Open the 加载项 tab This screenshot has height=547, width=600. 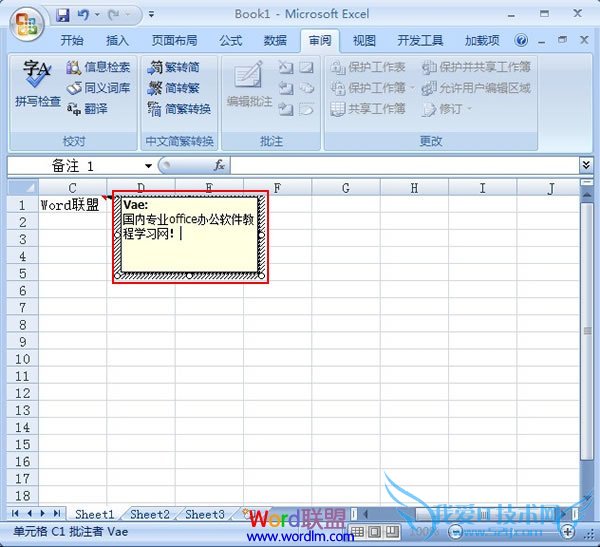tap(482, 40)
